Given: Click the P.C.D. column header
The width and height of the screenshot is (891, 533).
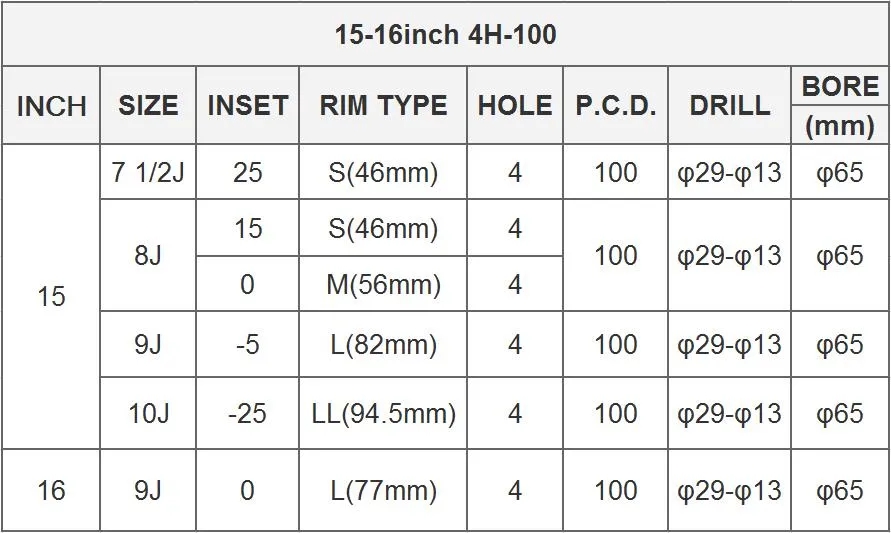Looking at the screenshot, I should tap(615, 106).
